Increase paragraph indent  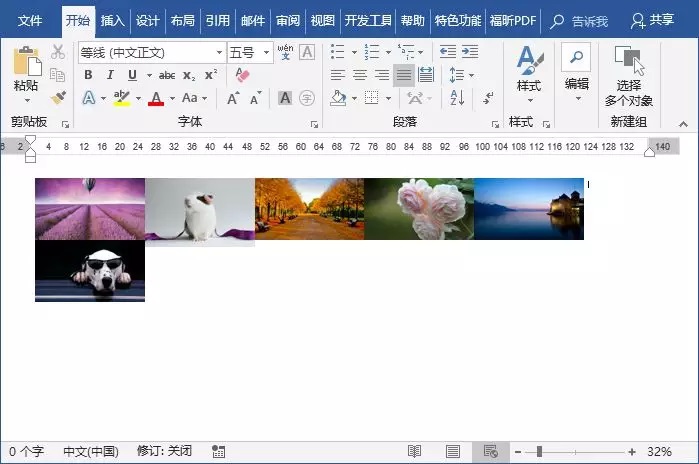click(470, 52)
